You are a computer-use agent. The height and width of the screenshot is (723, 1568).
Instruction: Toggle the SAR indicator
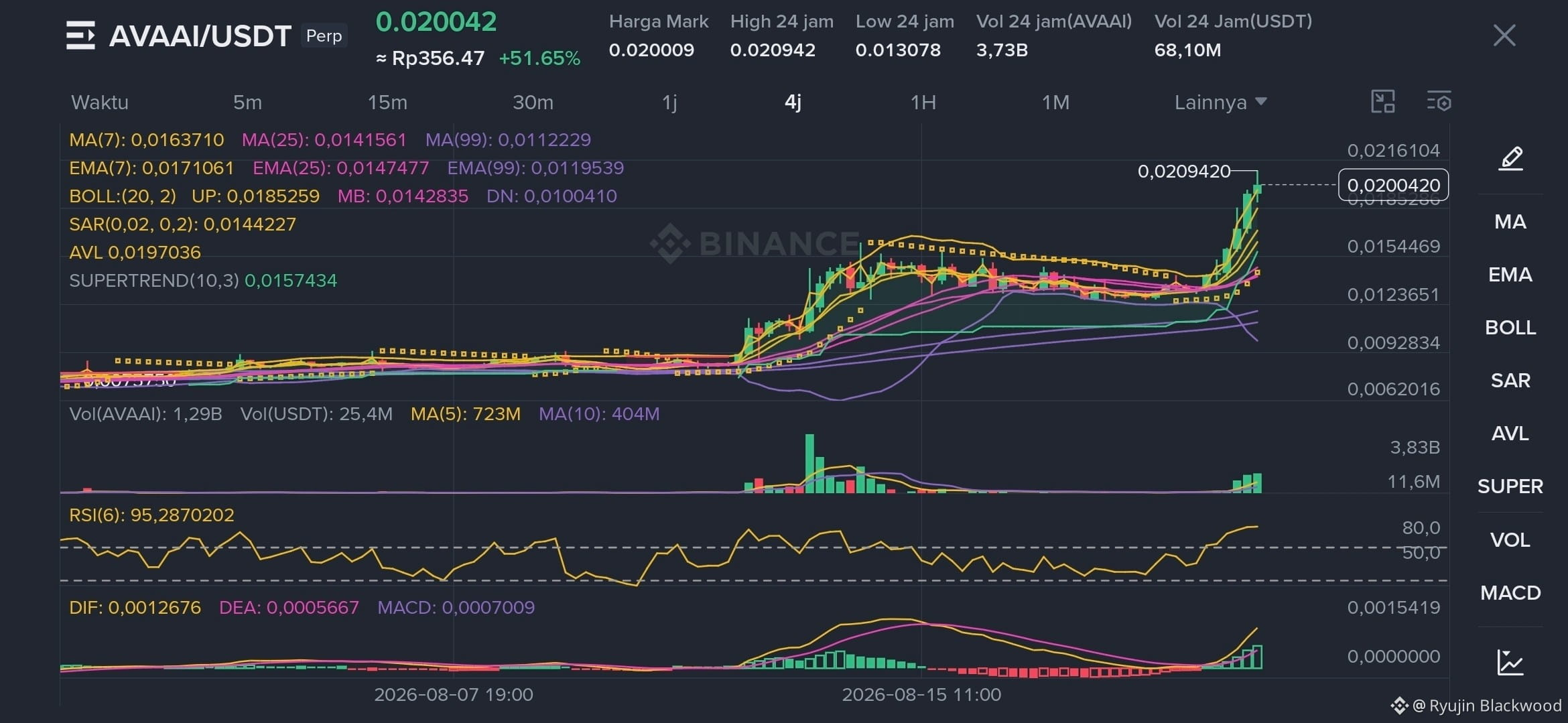(x=1510, y=381)
